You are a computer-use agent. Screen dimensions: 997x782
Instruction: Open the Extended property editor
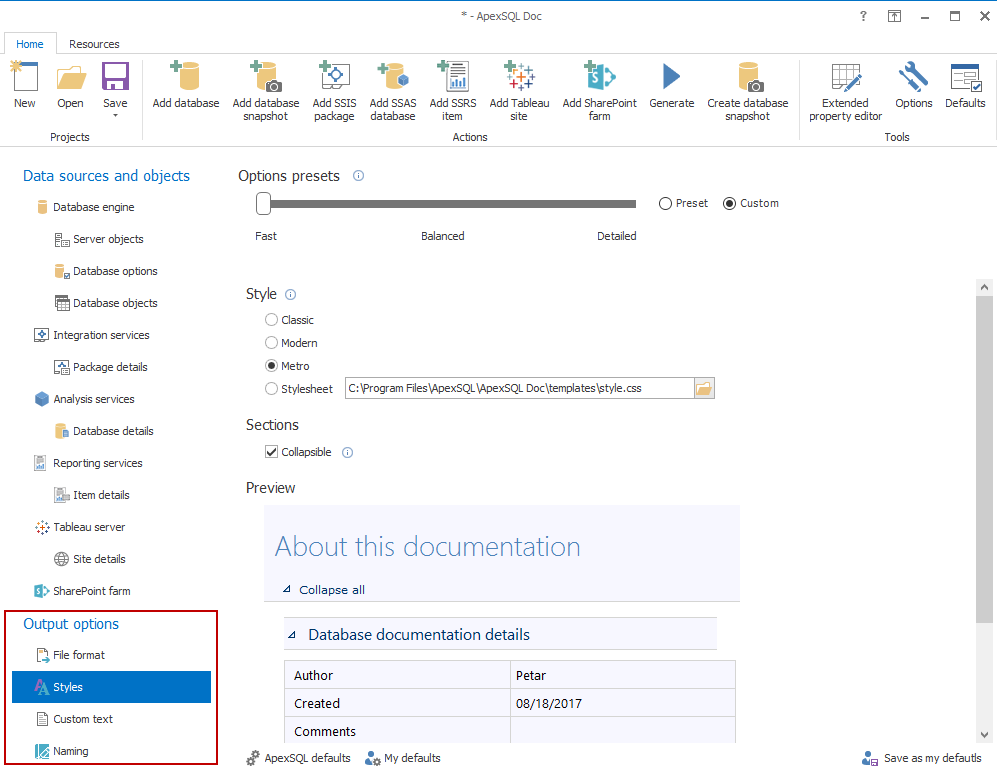[845, 92]
